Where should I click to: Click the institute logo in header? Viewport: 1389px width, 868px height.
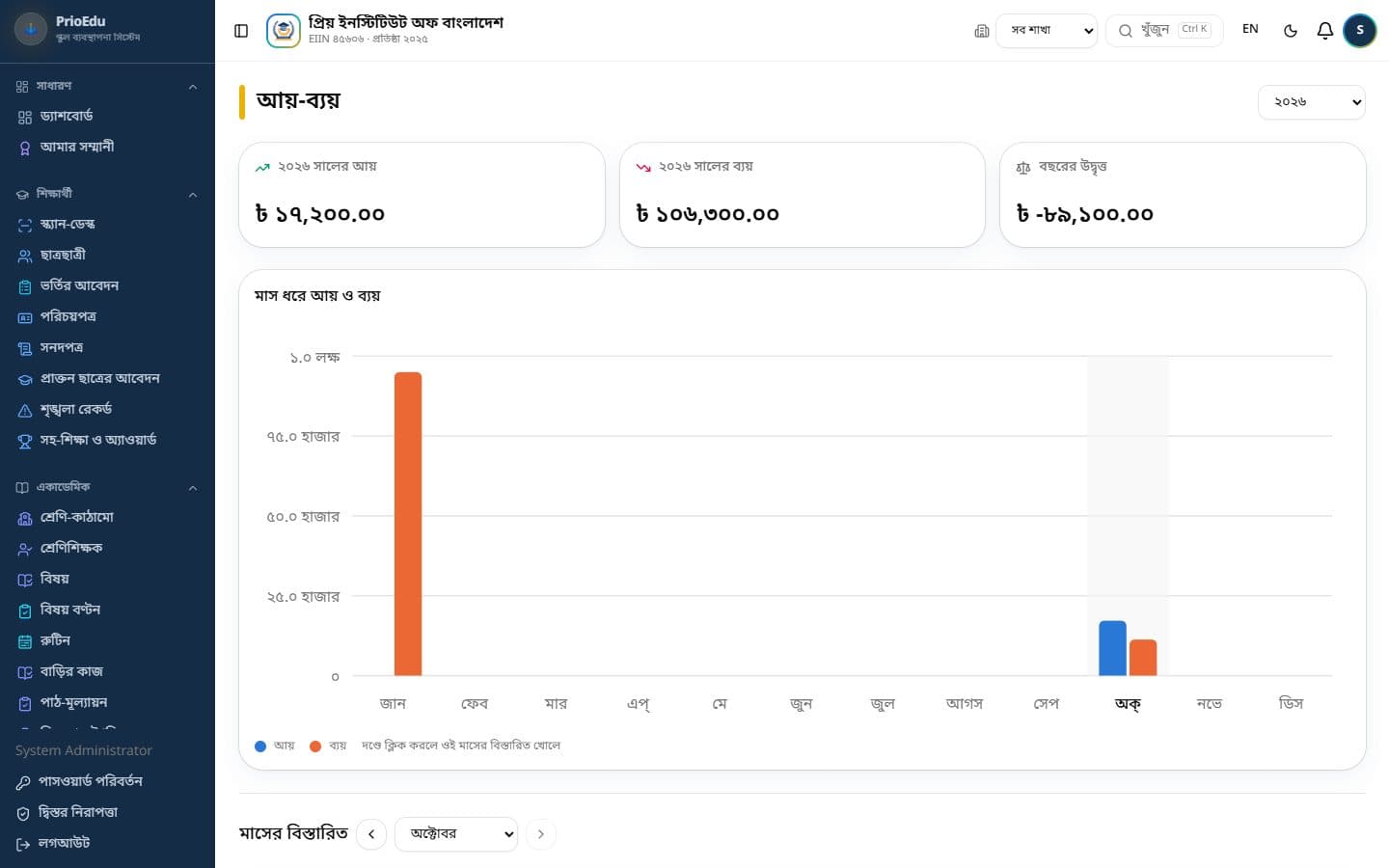283,31
